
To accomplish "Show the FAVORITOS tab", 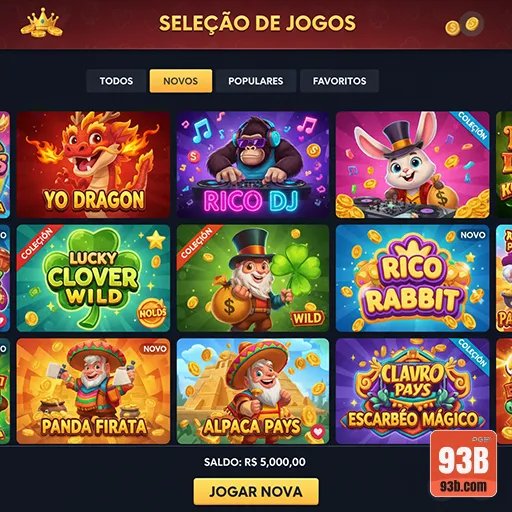I will 339,81.
